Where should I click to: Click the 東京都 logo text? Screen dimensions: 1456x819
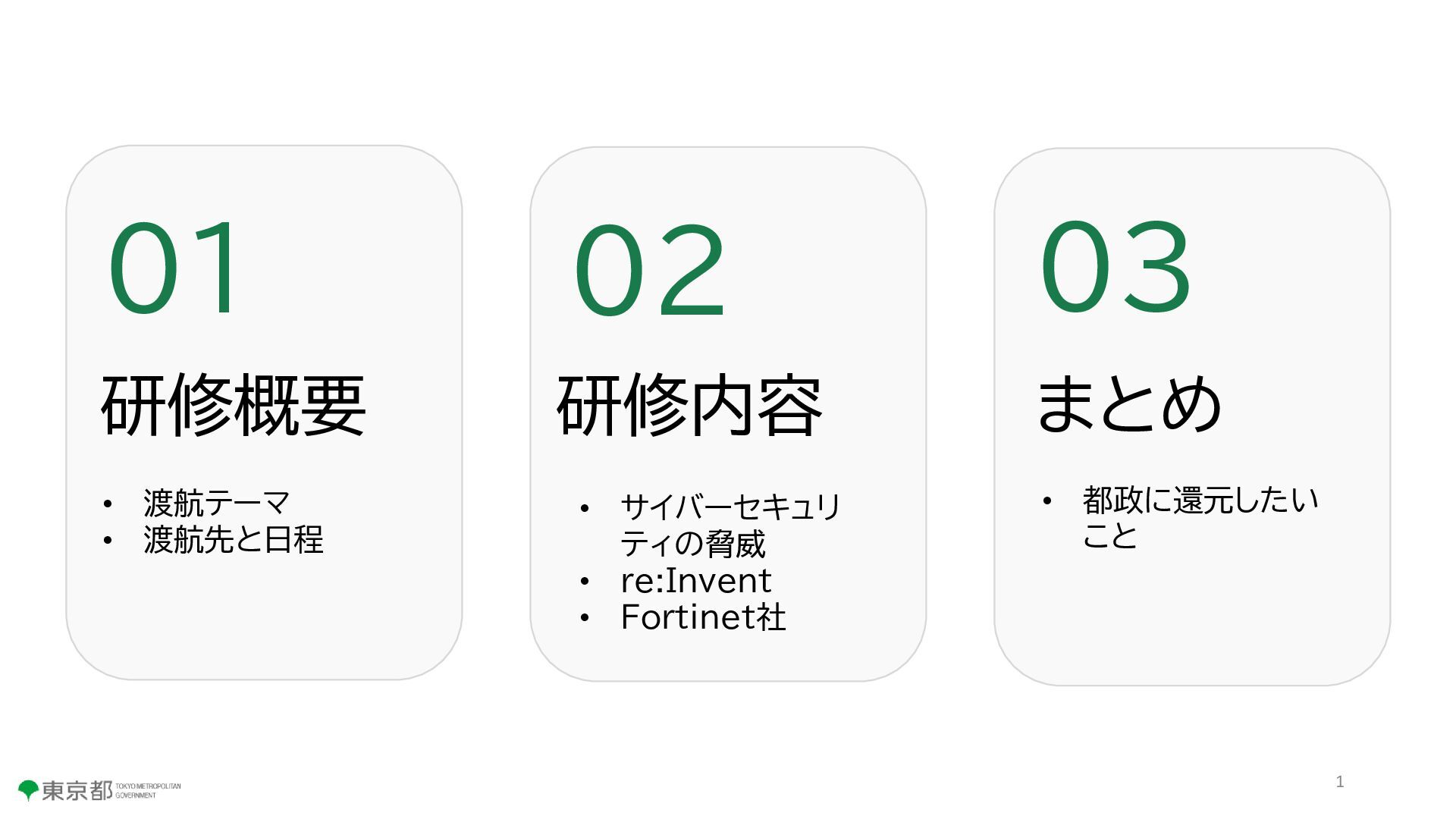click(x=77, y=791)
